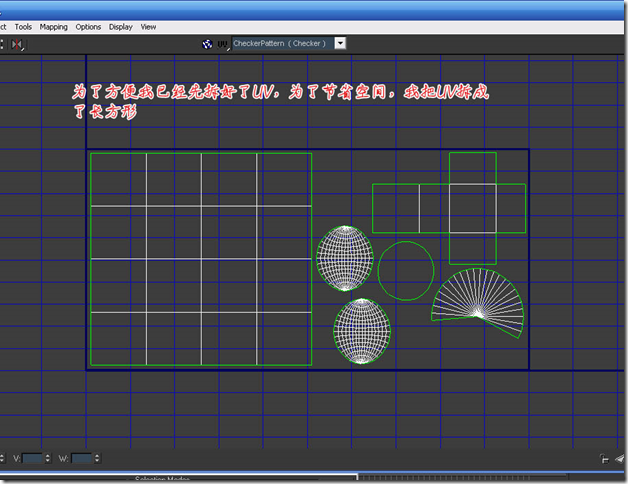Select the Mirror horizontal tool
The image size is (628, 484).
(17, 44)
